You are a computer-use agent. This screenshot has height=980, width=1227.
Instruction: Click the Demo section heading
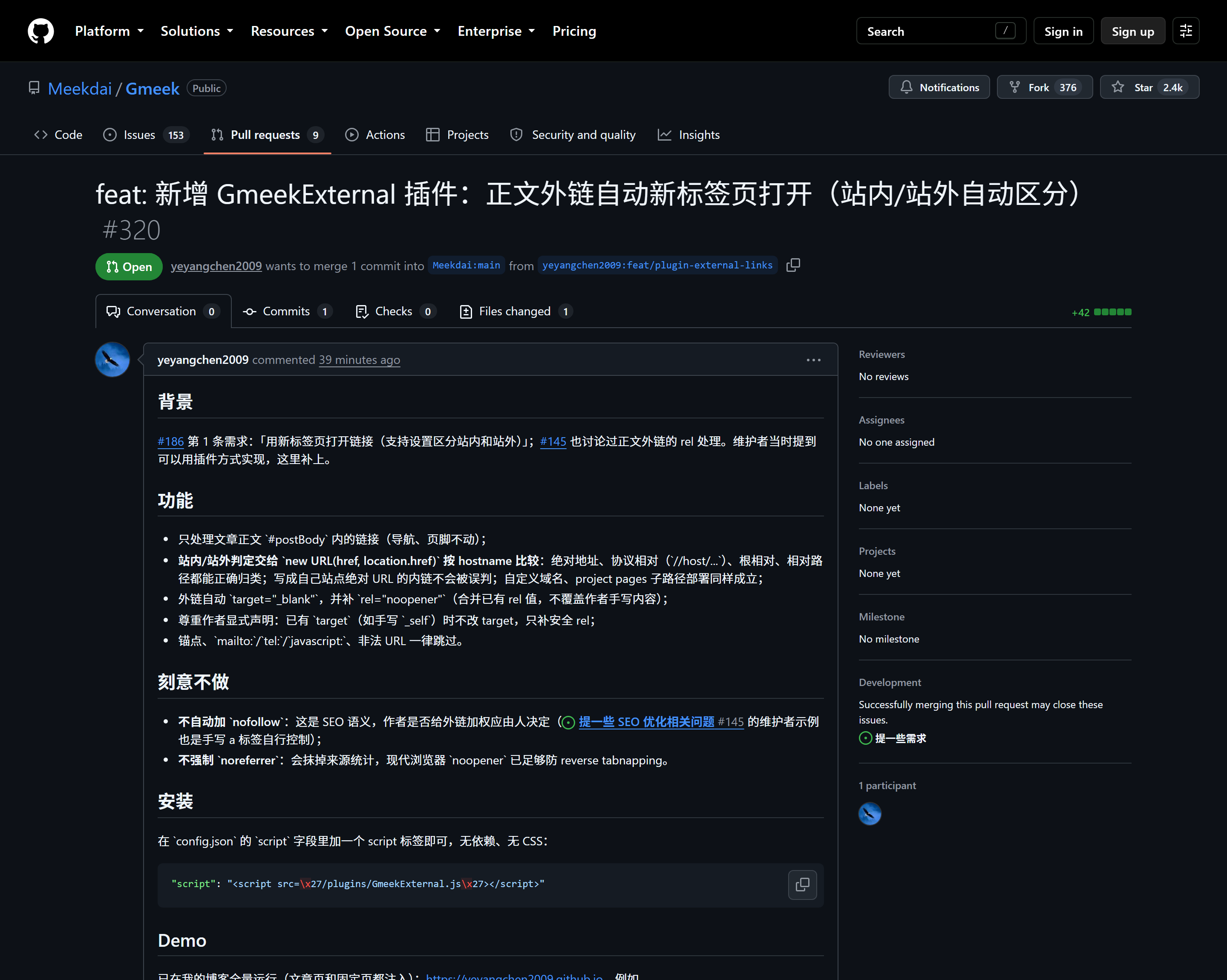click(182, 940)
